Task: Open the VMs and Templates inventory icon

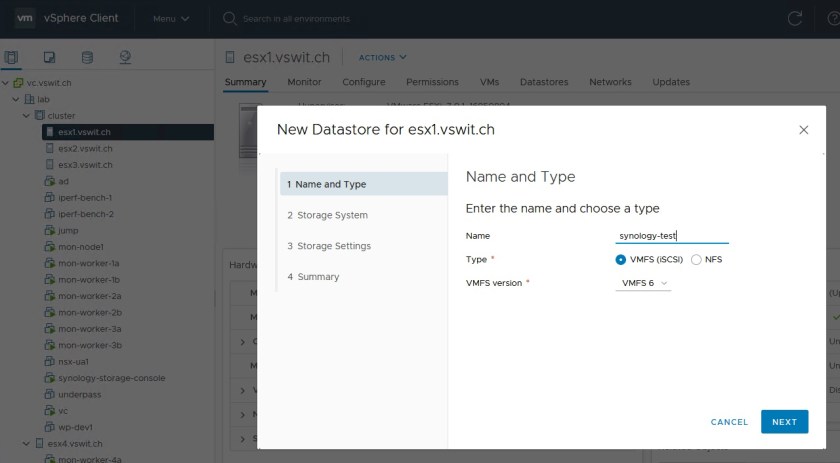Action: coord(49,57)
